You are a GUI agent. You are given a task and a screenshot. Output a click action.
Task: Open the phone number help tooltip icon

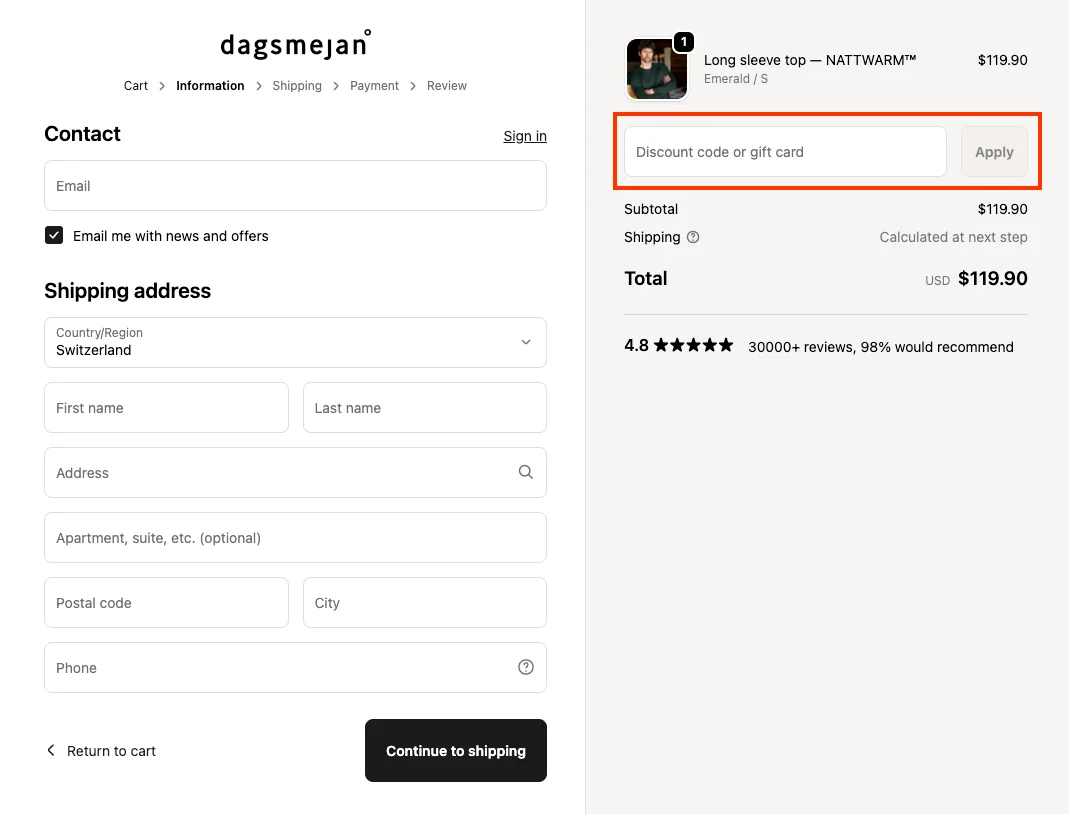tap(525, 667)
